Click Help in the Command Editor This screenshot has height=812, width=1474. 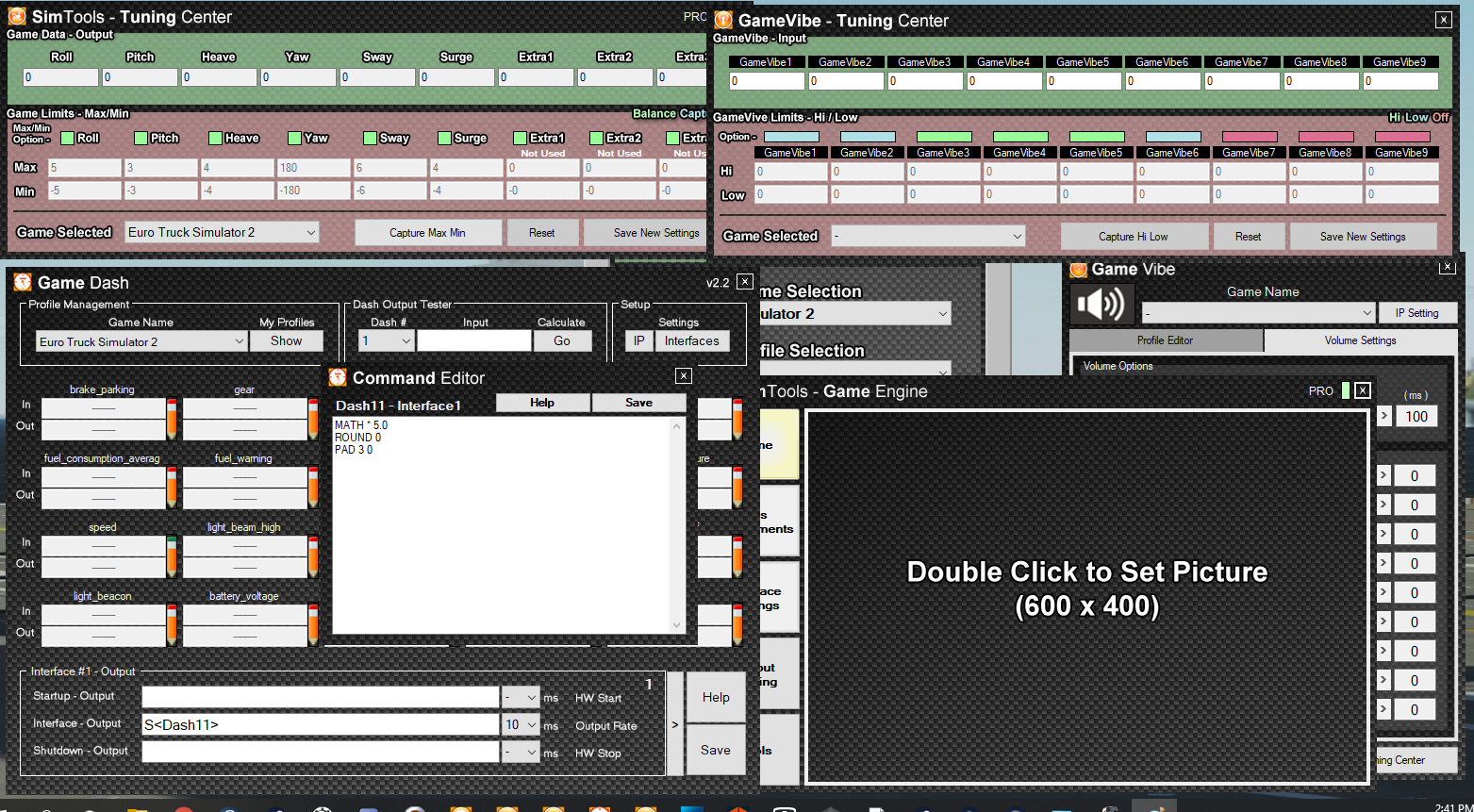pyautogui.click(x=542, y=403)
